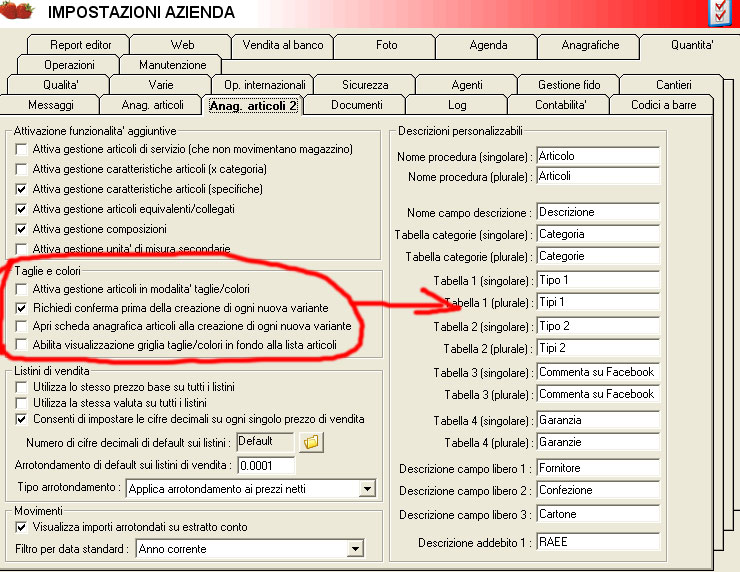Go to the Foto tab
This screenshot has width=740, height=572.
click(x=386, y=45)
